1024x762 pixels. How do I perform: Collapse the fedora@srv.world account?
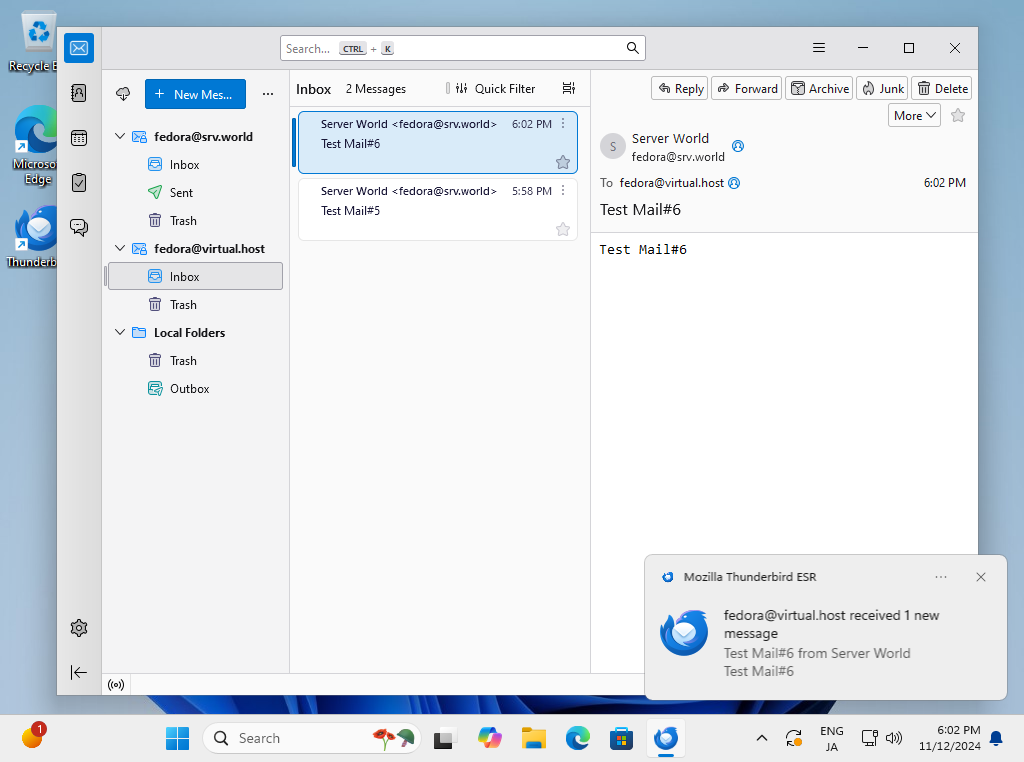click(120, 136)
